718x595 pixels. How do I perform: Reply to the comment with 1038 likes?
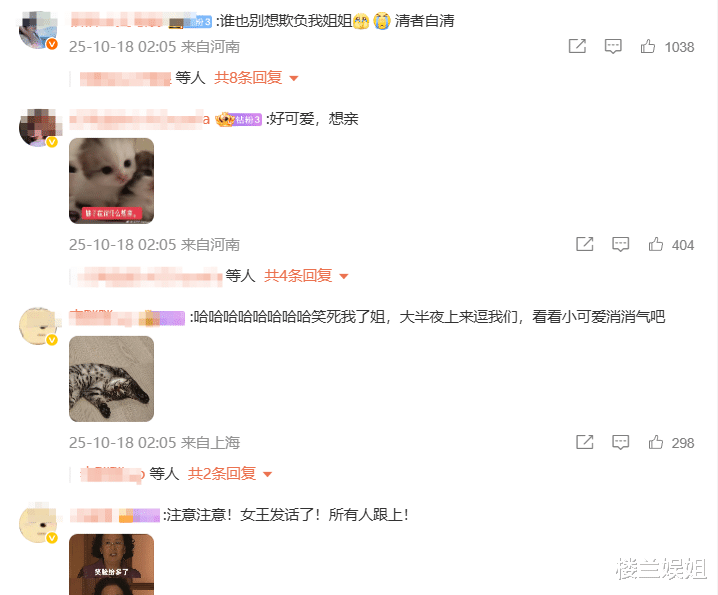[613, 47]
